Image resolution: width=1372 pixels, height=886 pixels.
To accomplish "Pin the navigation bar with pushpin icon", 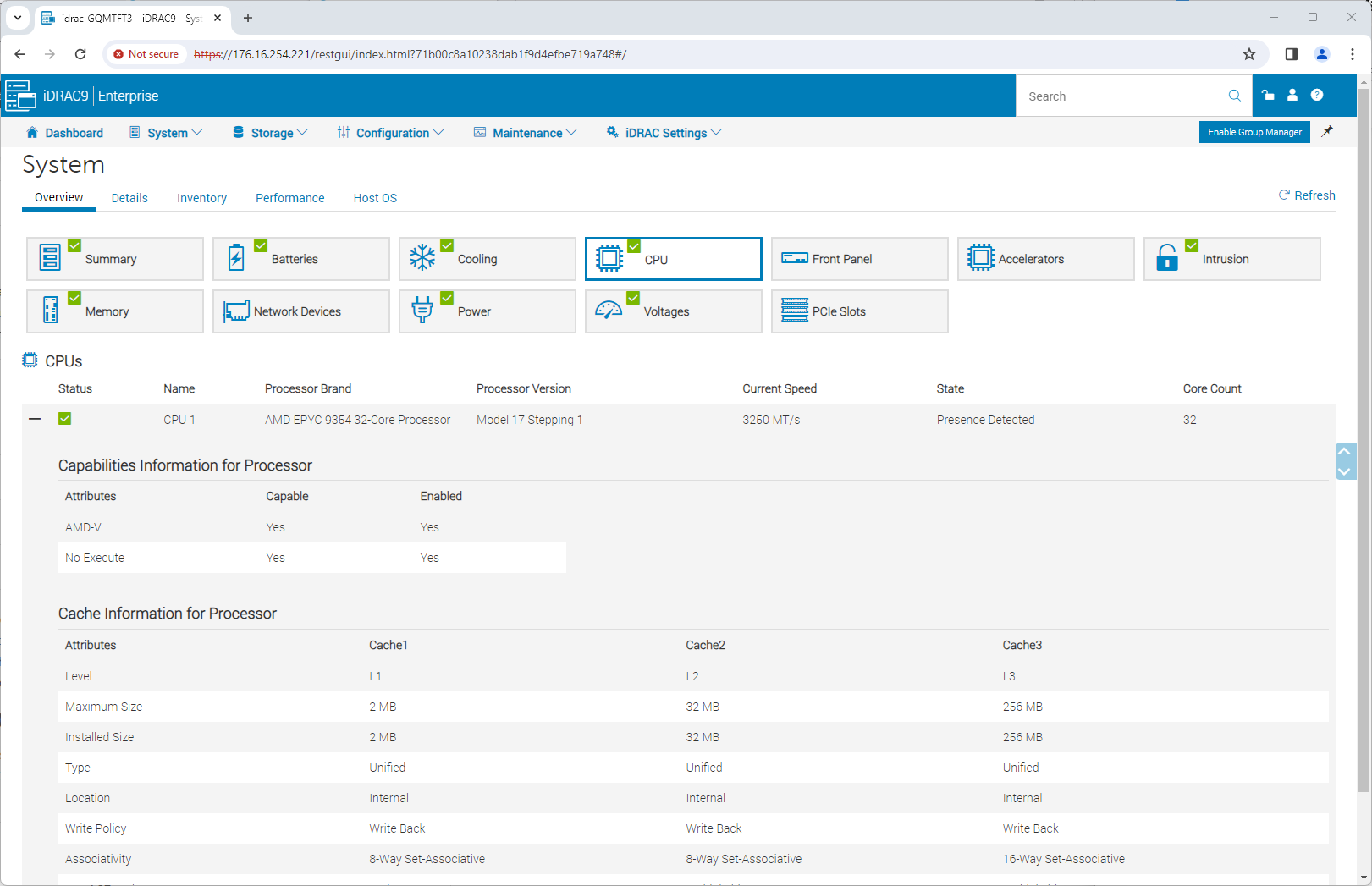I will tap(1327, 131).
